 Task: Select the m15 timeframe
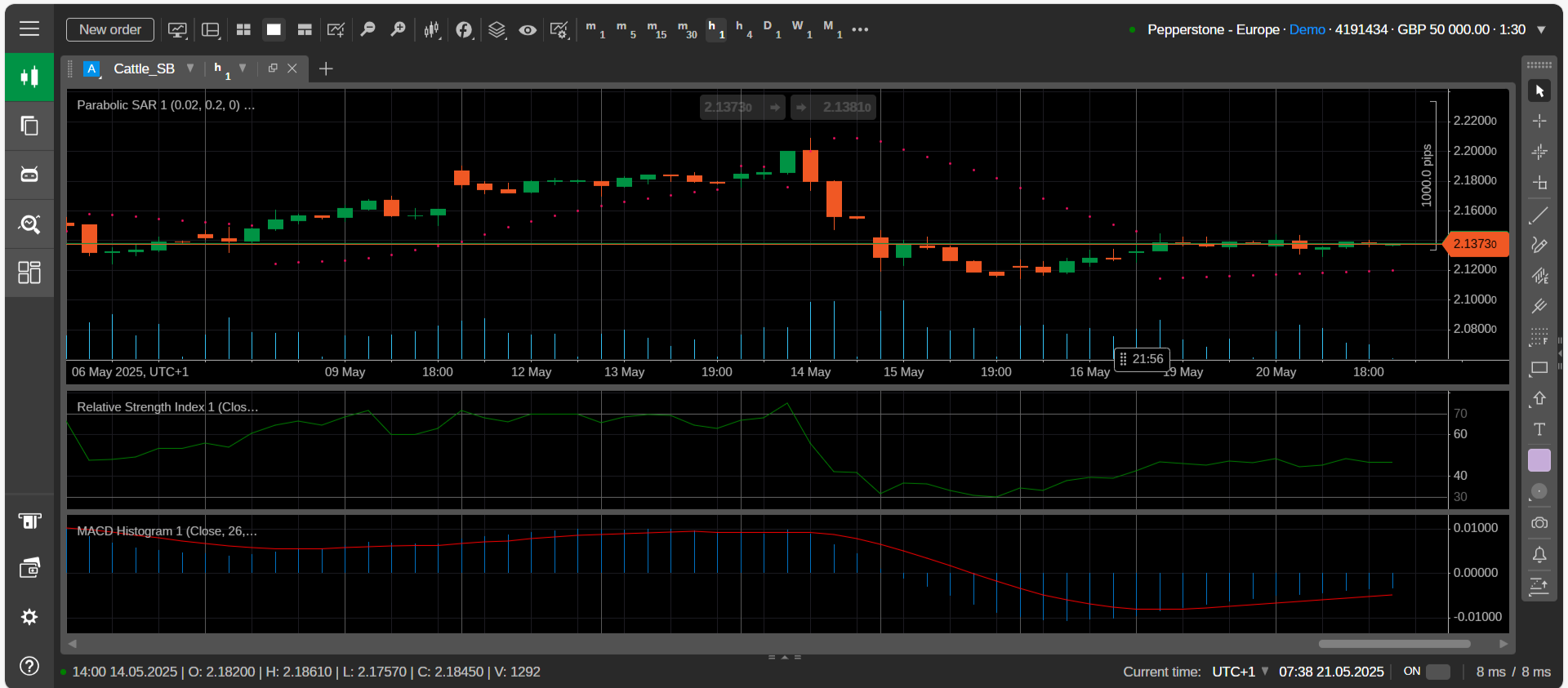pos(657,29)
